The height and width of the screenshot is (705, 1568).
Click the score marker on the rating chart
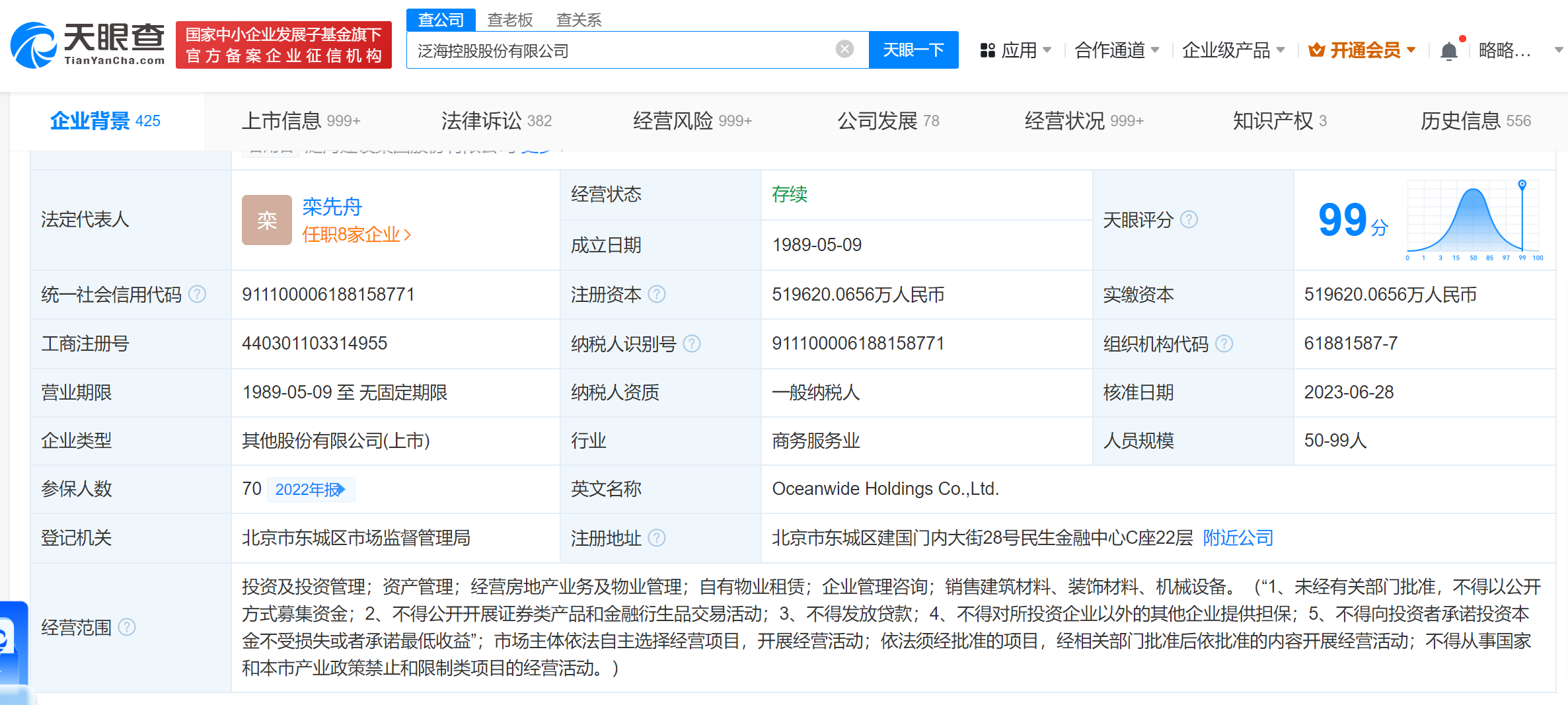tap(1522, 184)
